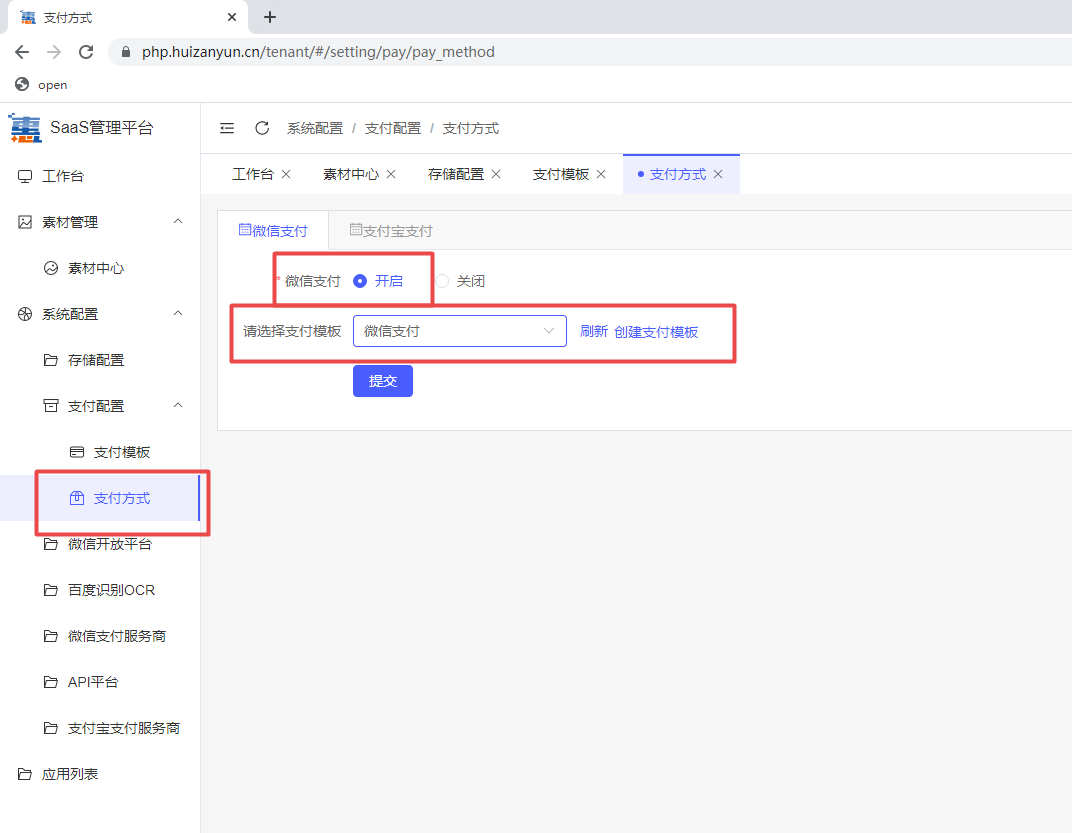The height and width of the screenshot is (833, 1072).
Task: Close the 素材中心 page tab
Action: pos(391,174)
